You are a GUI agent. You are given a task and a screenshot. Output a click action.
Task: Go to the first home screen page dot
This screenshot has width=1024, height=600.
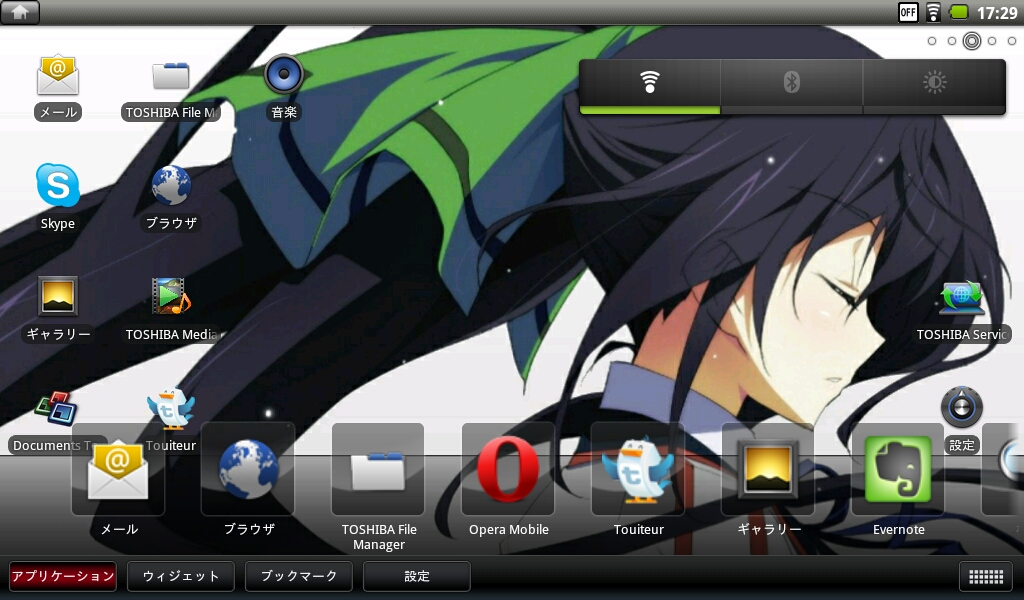[x=932, y=41]
